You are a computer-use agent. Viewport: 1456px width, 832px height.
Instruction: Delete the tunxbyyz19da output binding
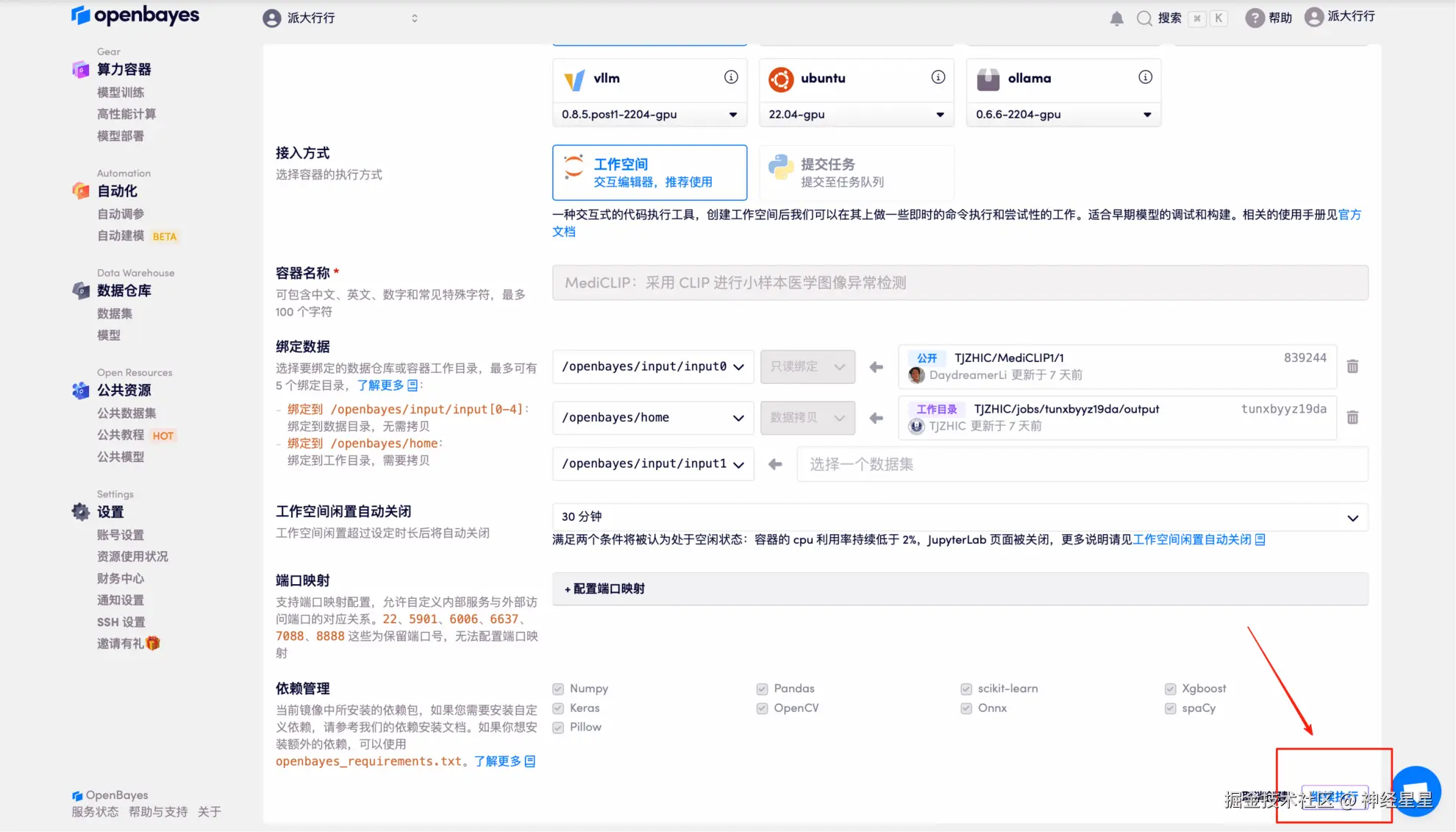[1352, 418]
